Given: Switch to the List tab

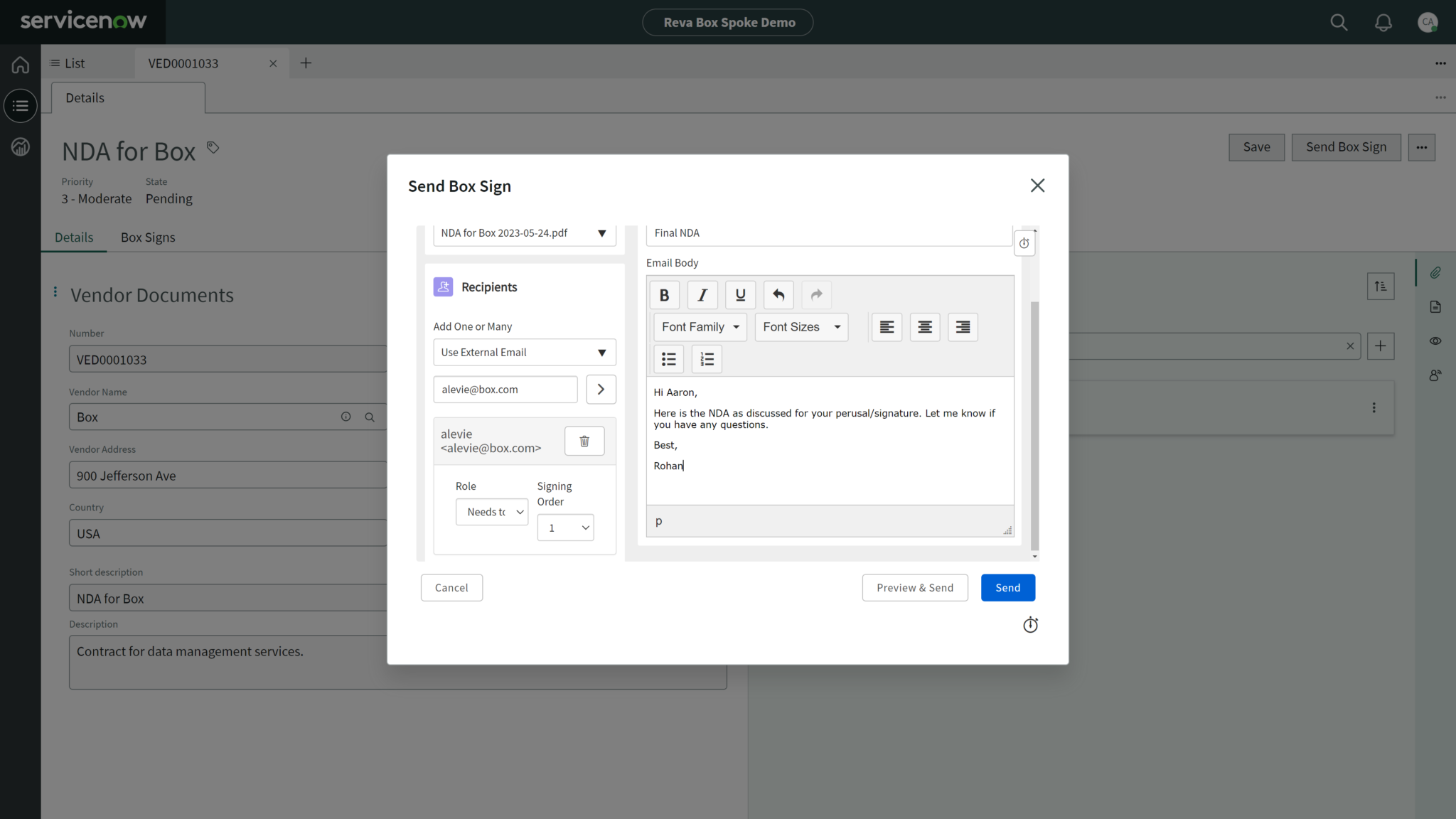Looking at the screenshot, I should (x=68, y=63).
